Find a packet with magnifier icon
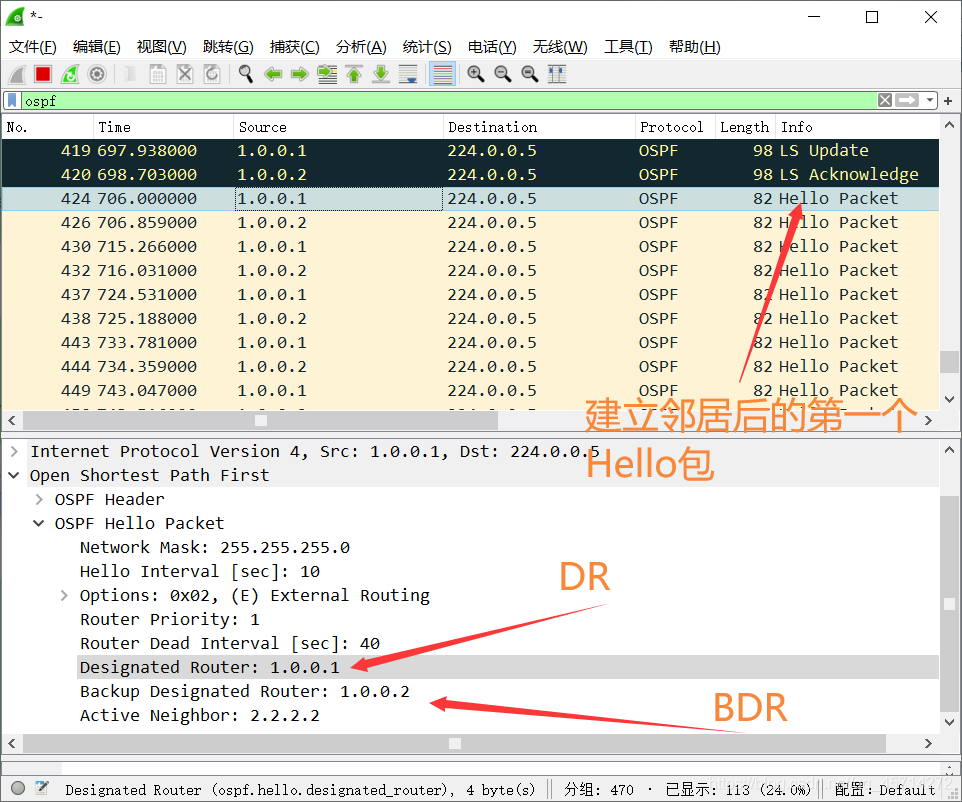Viewport: 962px width, 802px height. pyautogui.click(x=245, y=74)
